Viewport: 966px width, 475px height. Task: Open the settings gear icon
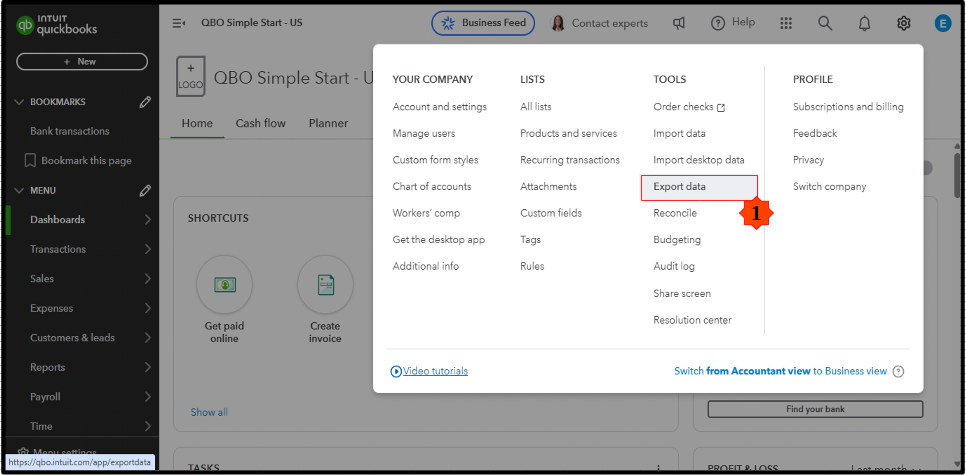tap(904, 23)
